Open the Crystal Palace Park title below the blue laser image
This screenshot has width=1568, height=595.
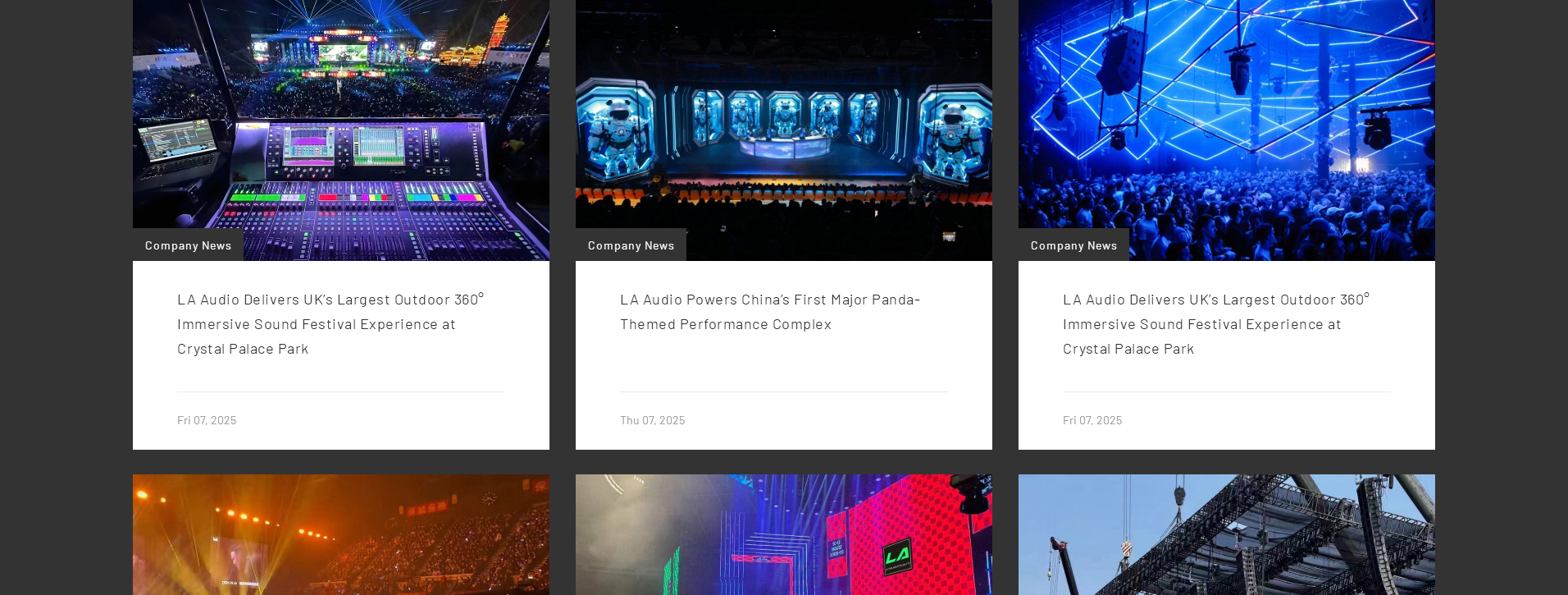pyautogui.click(x=1216, y=323)
